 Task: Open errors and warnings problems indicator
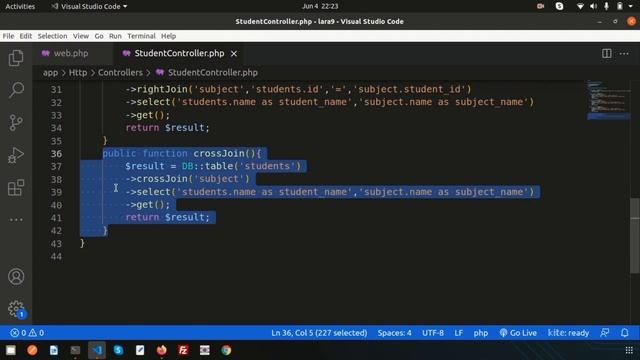(27, 333)
